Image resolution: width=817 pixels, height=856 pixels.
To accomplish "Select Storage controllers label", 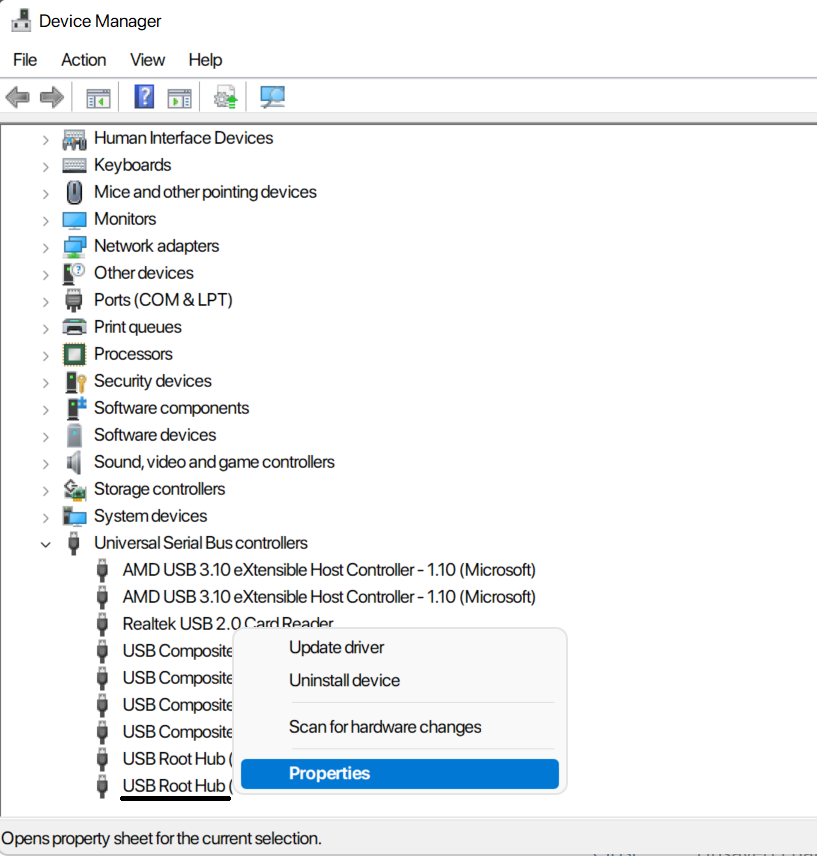I will point(159,489).
